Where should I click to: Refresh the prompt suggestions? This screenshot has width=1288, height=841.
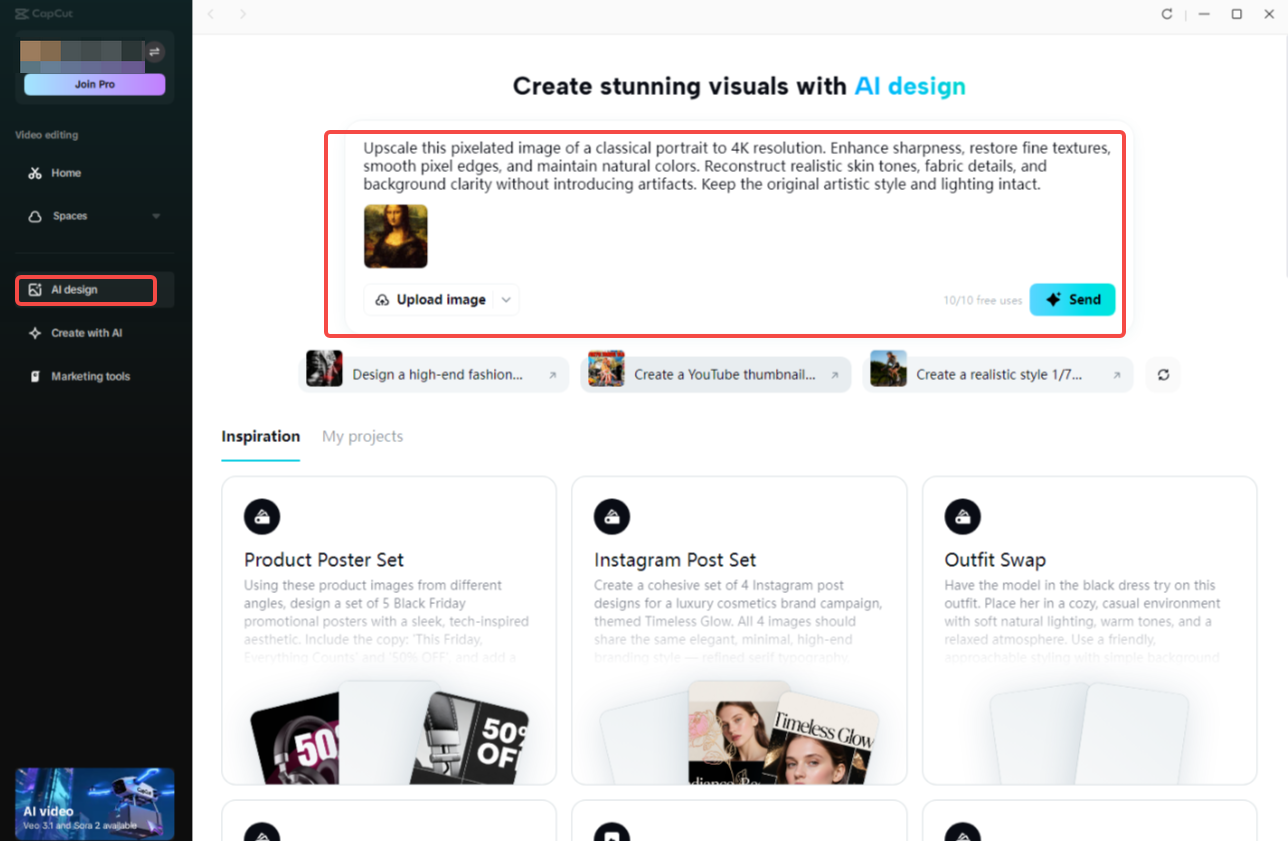coord(1163,374)
